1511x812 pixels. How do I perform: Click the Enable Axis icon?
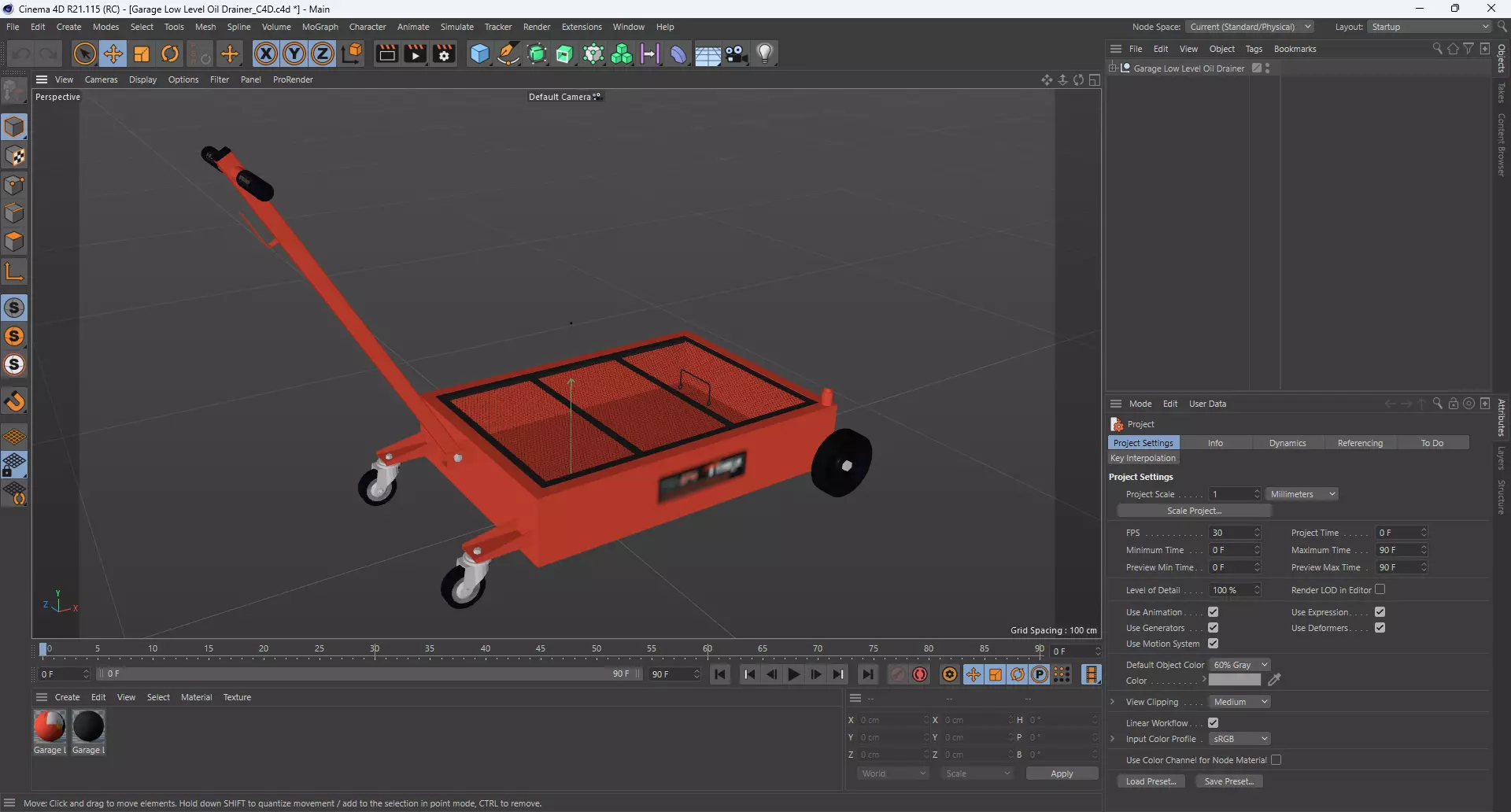point(14,272)
